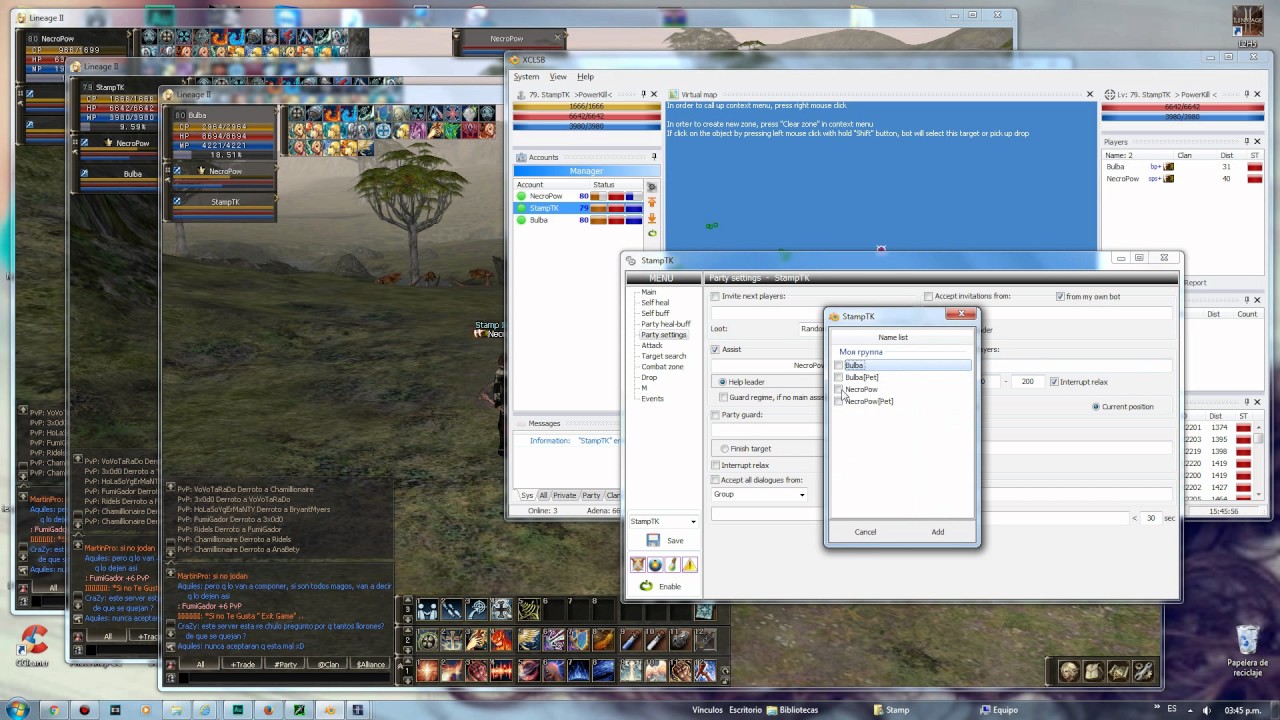
Task: Click Cancel in the Name list dialog
Action: [865, 532]
